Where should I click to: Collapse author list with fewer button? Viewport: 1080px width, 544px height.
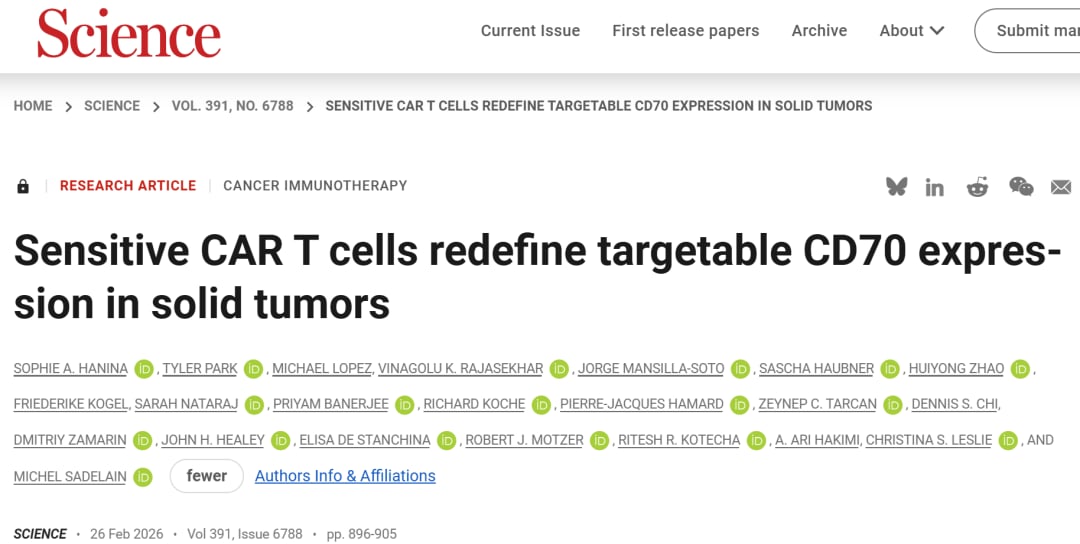point(206,476)
